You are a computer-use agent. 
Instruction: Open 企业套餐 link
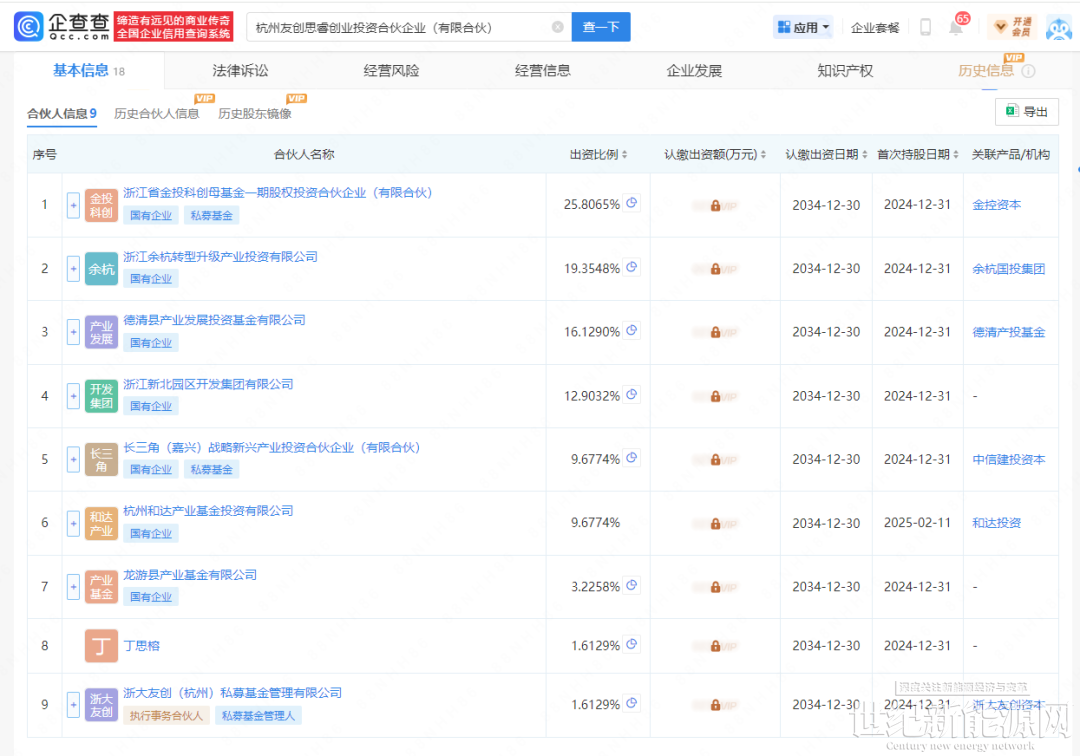875,28
